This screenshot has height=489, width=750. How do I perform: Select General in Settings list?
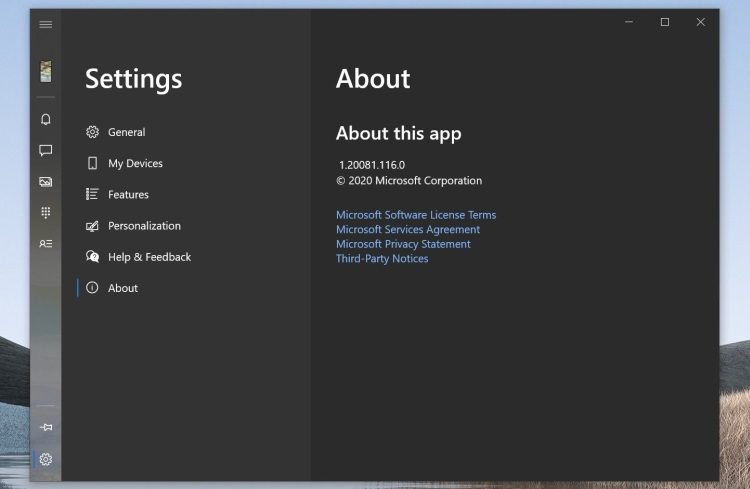pos(126,132)
